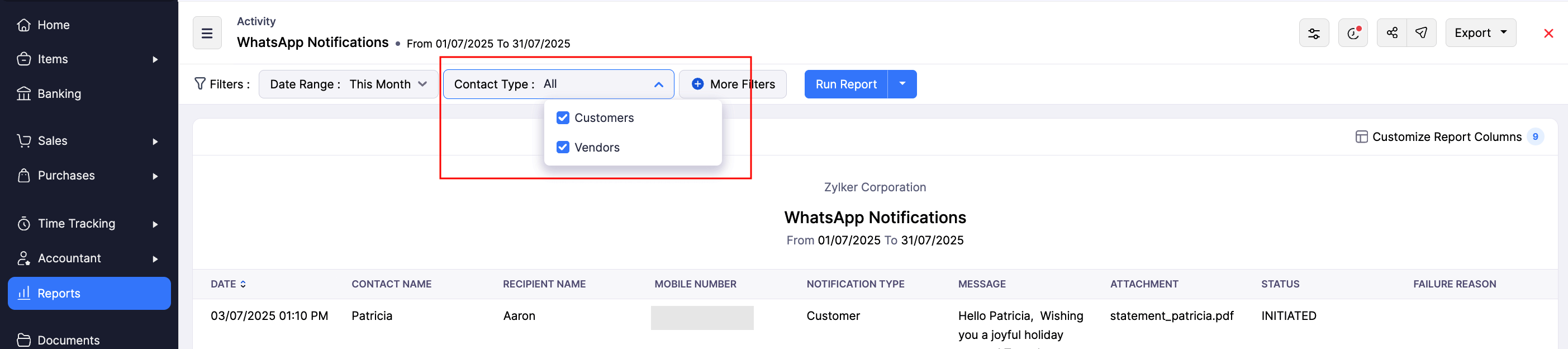Click the More Filters plus icon
The image size is (1568, 349).
697,84
